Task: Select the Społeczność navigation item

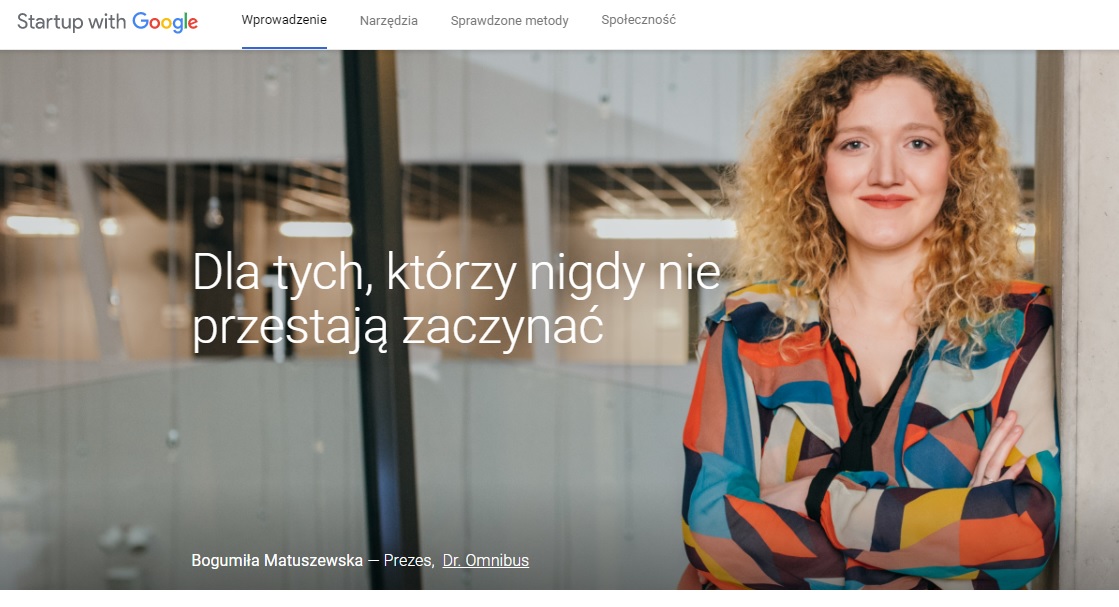Action: click(x=638, y=20)
